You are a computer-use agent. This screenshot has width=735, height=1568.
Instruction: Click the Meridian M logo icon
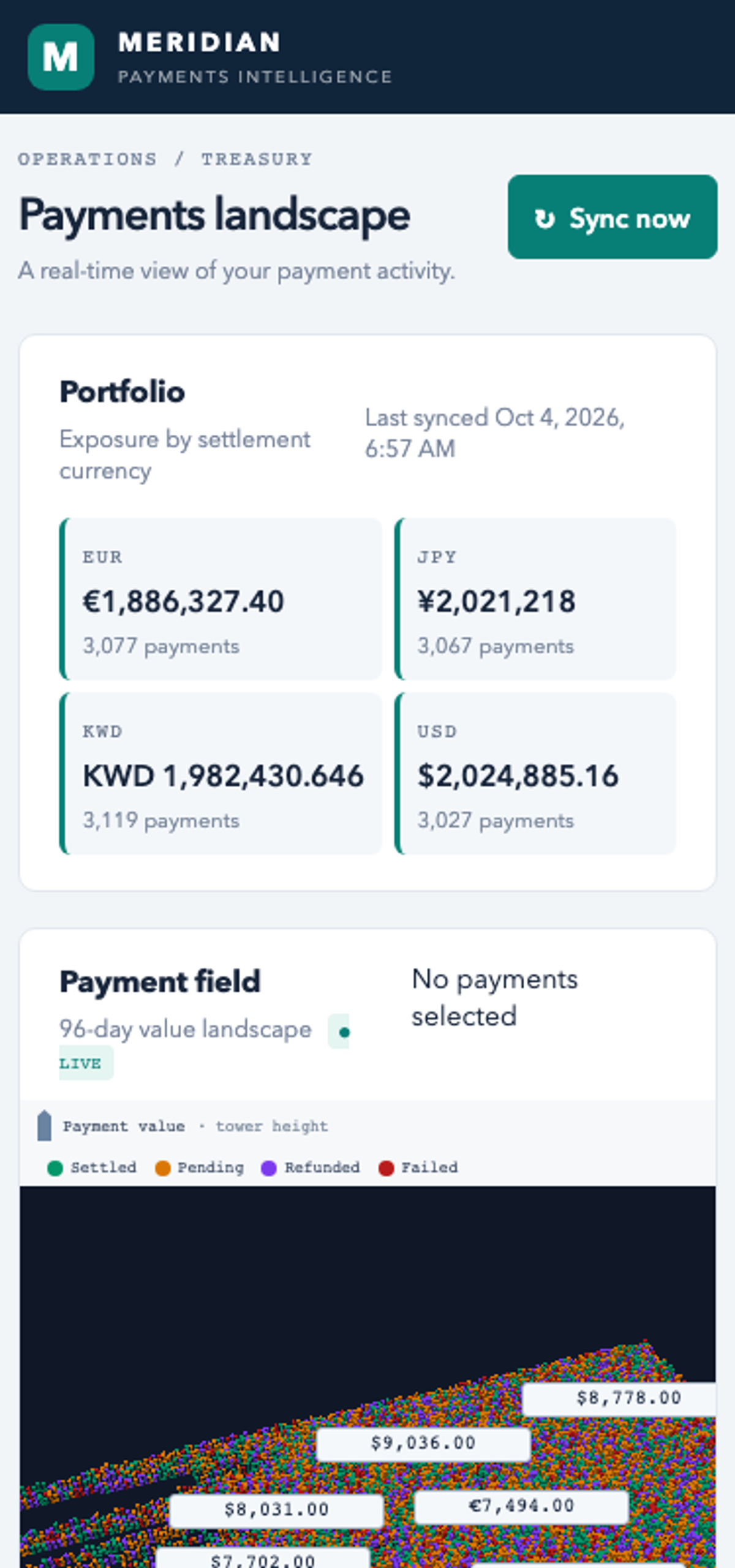pyautogui.click(x=61, y=57)
